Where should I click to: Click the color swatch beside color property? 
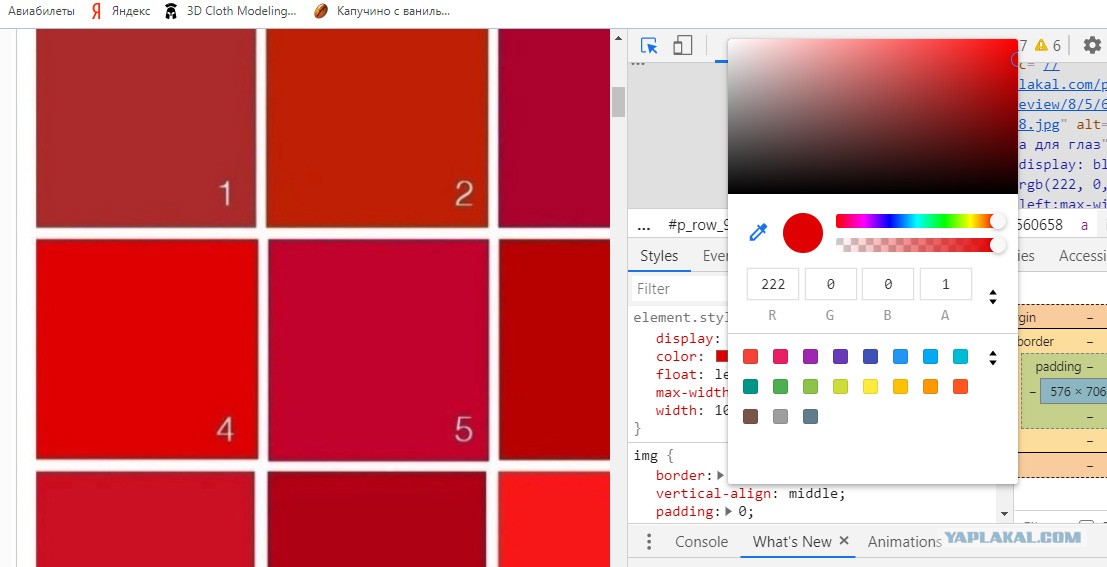coord(722,356)
